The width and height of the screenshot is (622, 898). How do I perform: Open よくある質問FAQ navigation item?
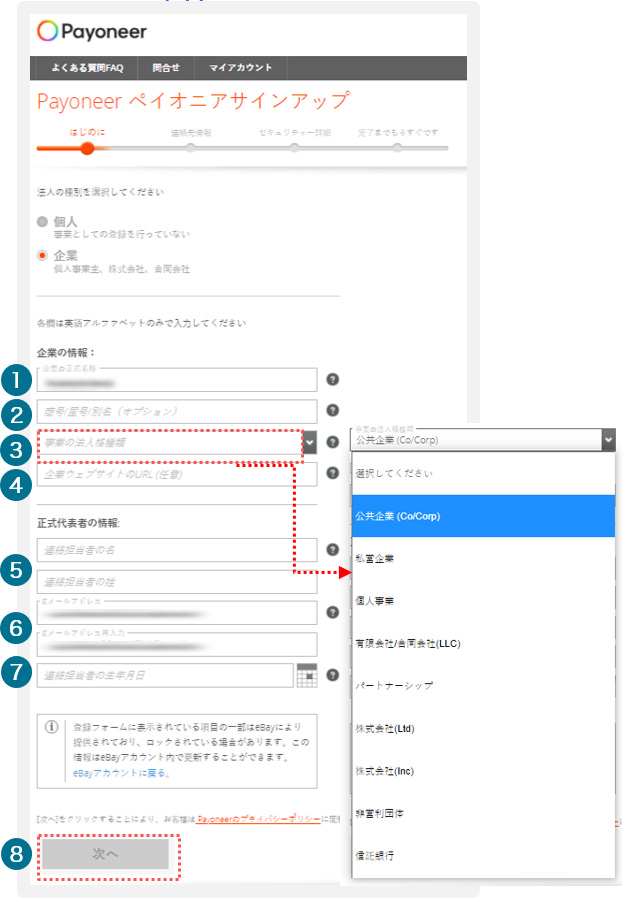[87, 68]
